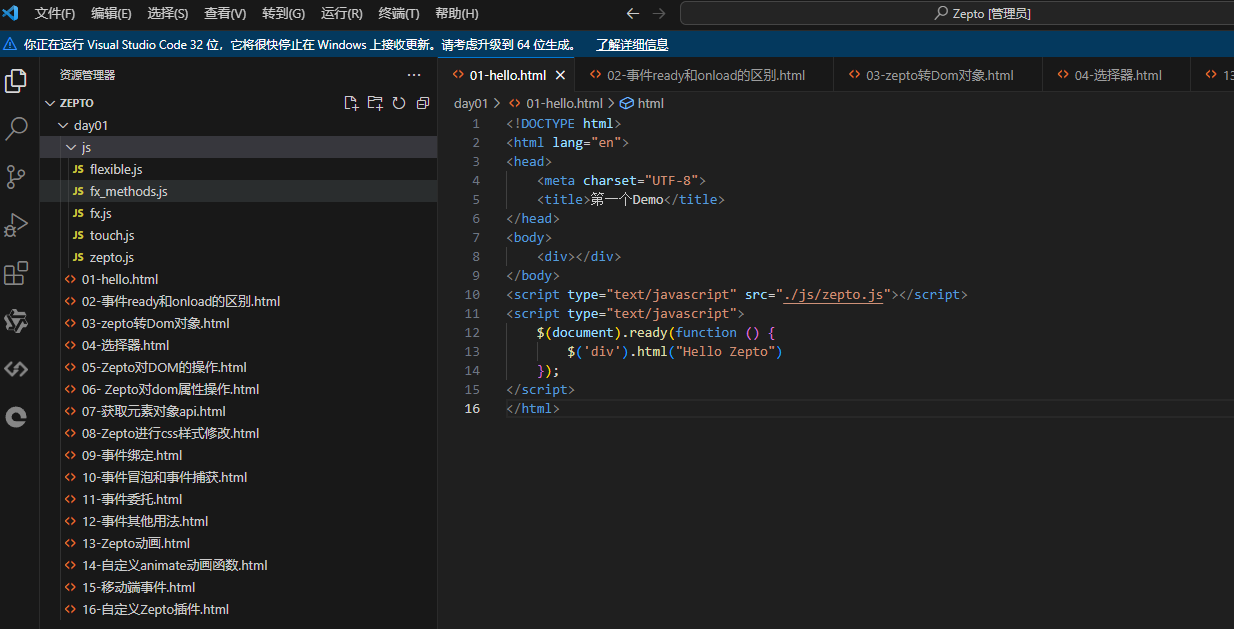Image resolution: width=1234 pixels, height=629 pixels.
Task: Click line number 16 in the gutter
Action: (x=472, y=409)
